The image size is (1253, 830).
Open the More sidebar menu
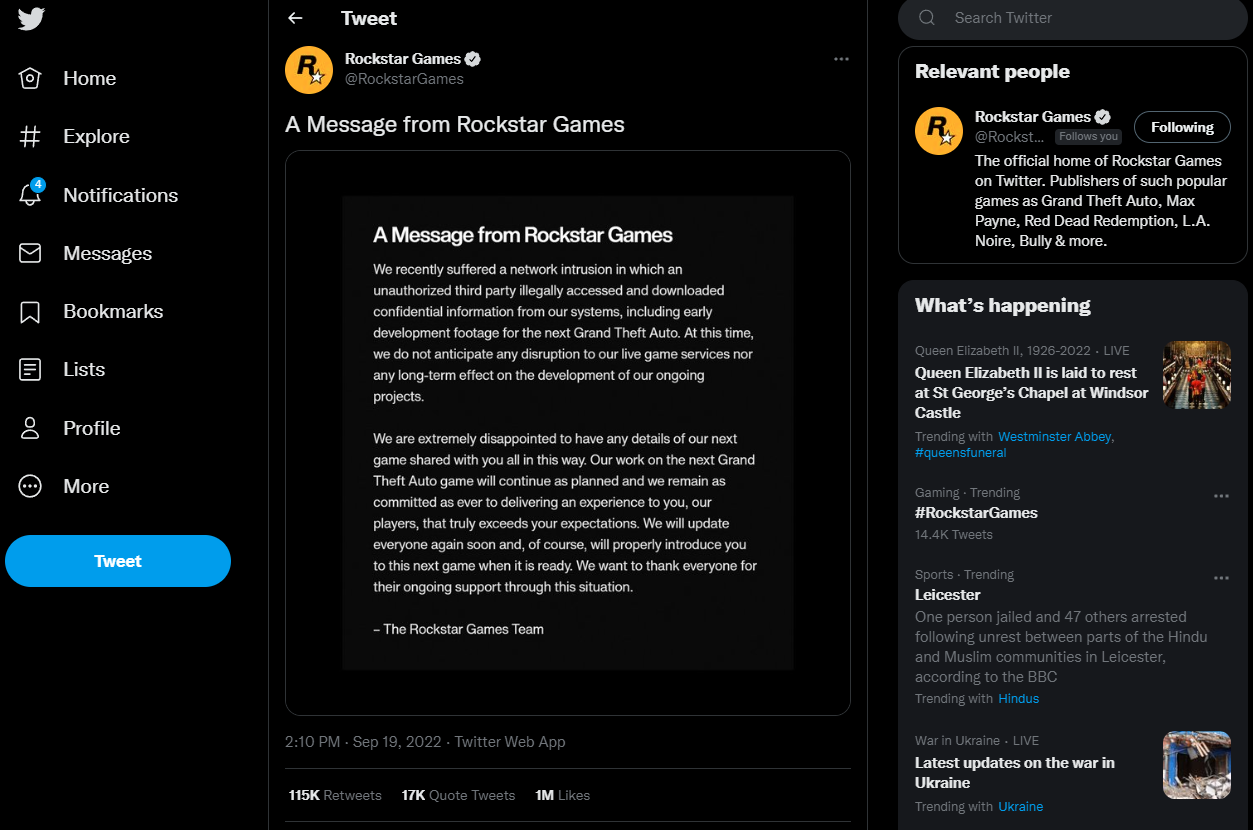pyautogui.click(x=86, y=486)
